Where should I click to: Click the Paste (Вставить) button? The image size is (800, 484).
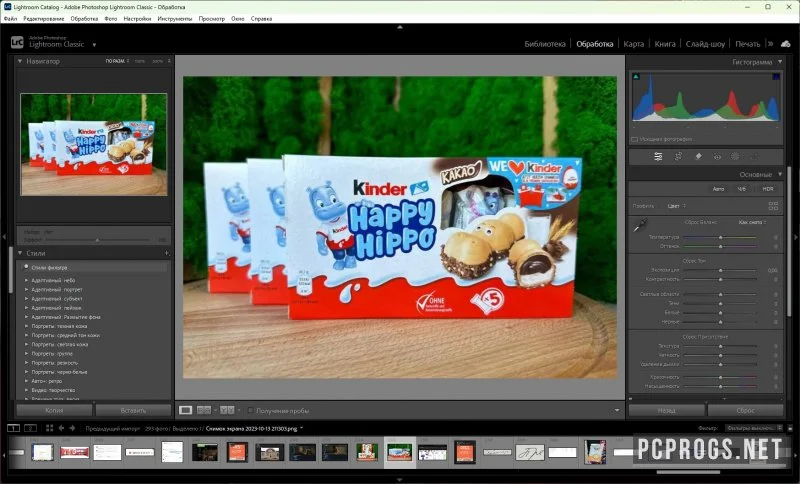point(133,410)
